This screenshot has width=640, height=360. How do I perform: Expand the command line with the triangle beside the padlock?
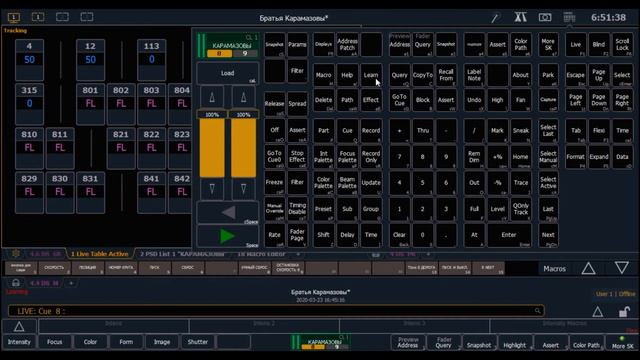(x=598, y=312)
